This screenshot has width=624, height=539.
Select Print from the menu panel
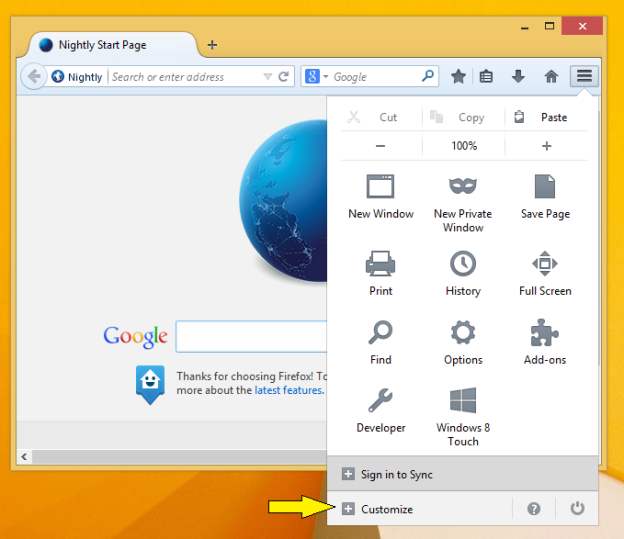(x=380, y=273)
